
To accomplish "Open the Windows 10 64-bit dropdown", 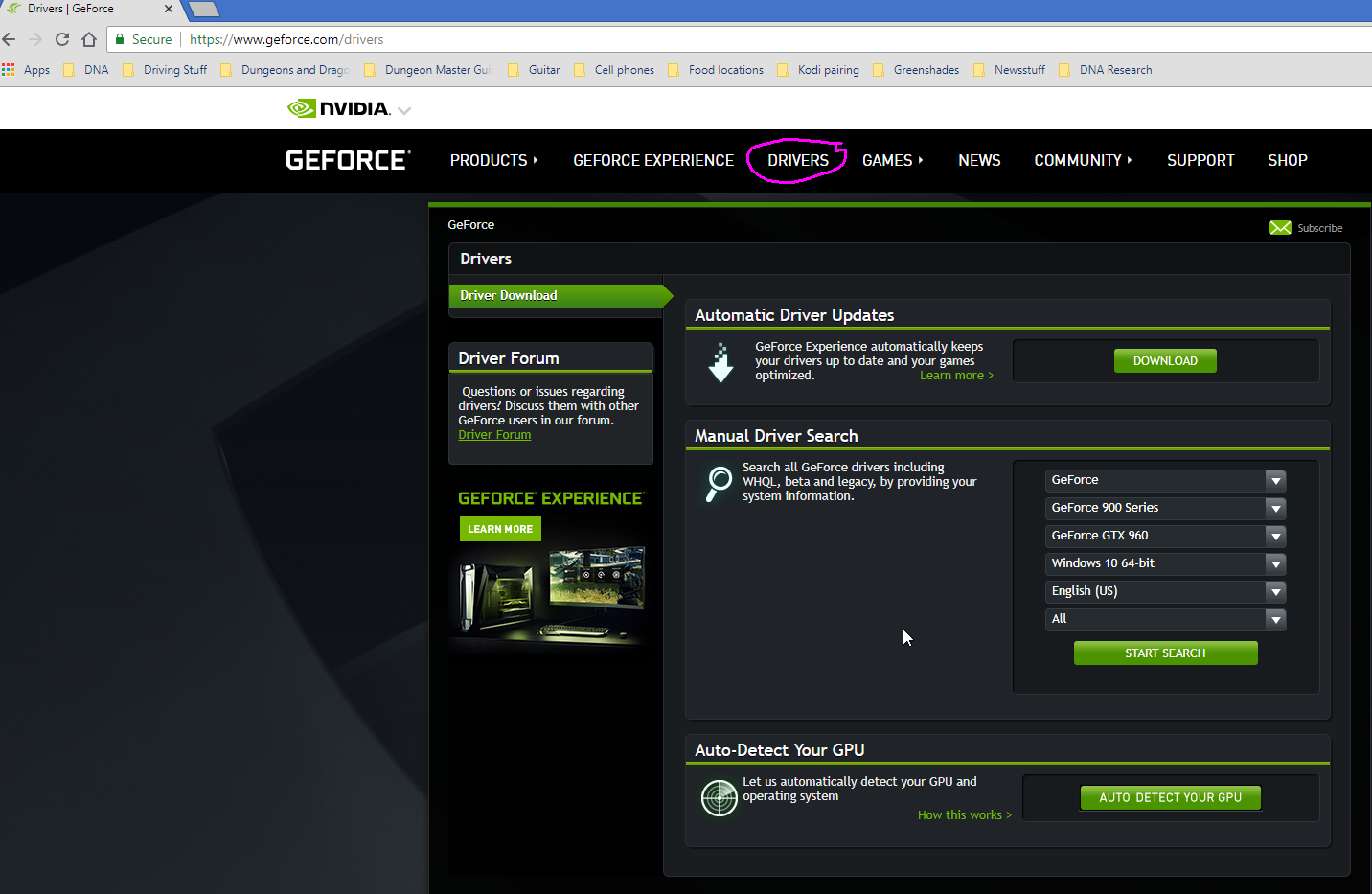I will (1165, 563).
